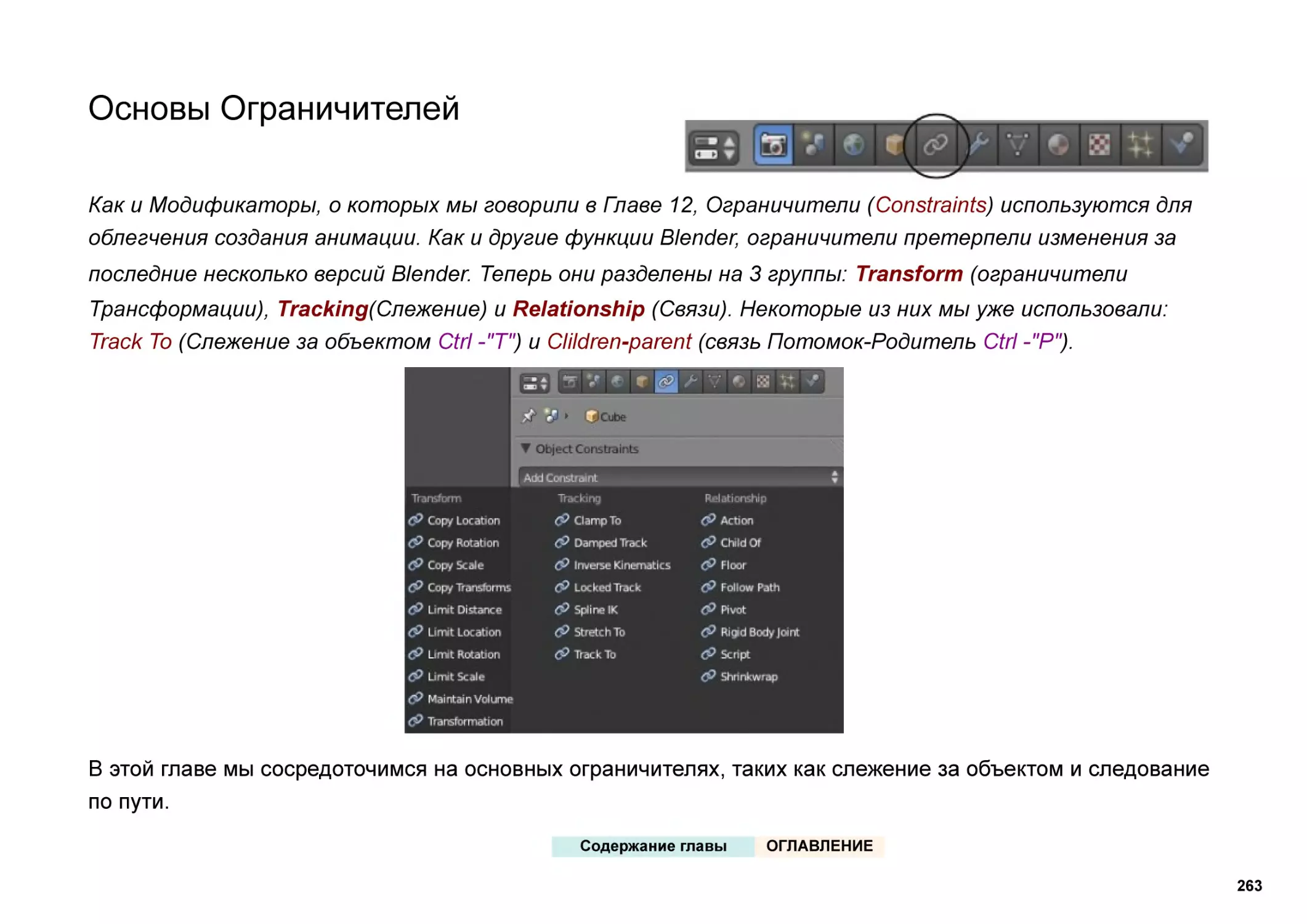
Task: Select Child Of constraint
Action: point(731,543)
